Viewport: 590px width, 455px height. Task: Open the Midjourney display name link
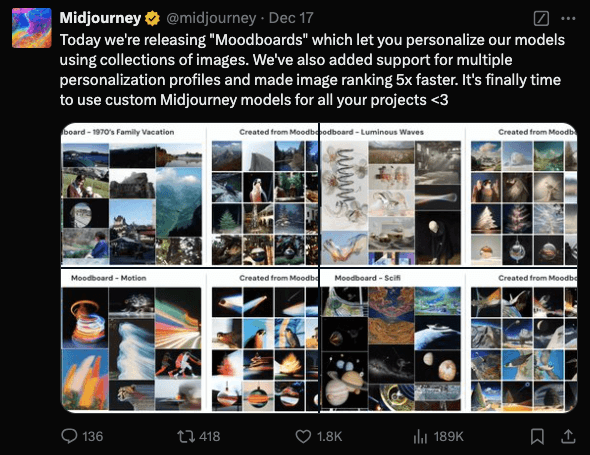pos(100,18)
